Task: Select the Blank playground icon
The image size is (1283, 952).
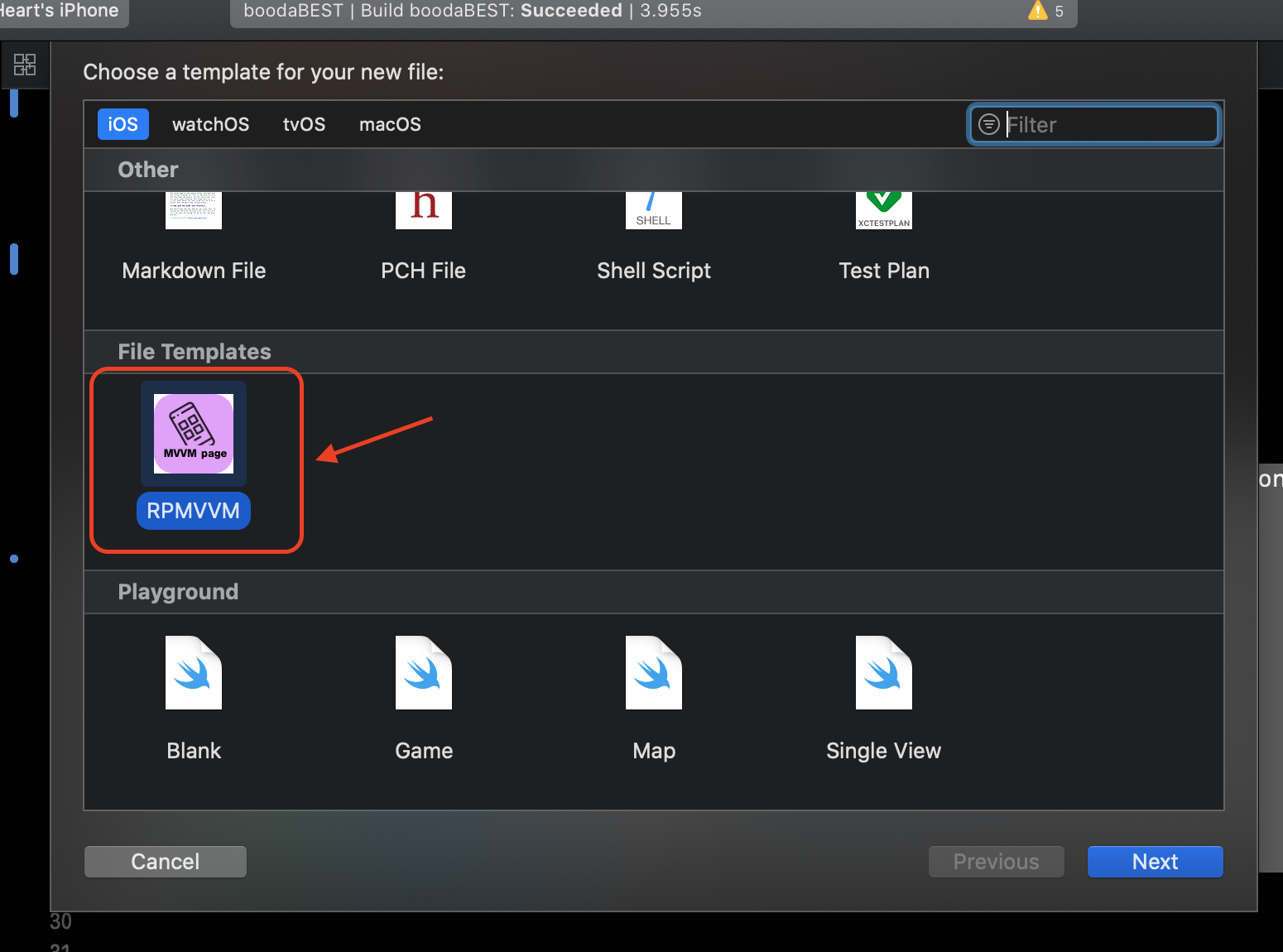Action: pos(194,672)
